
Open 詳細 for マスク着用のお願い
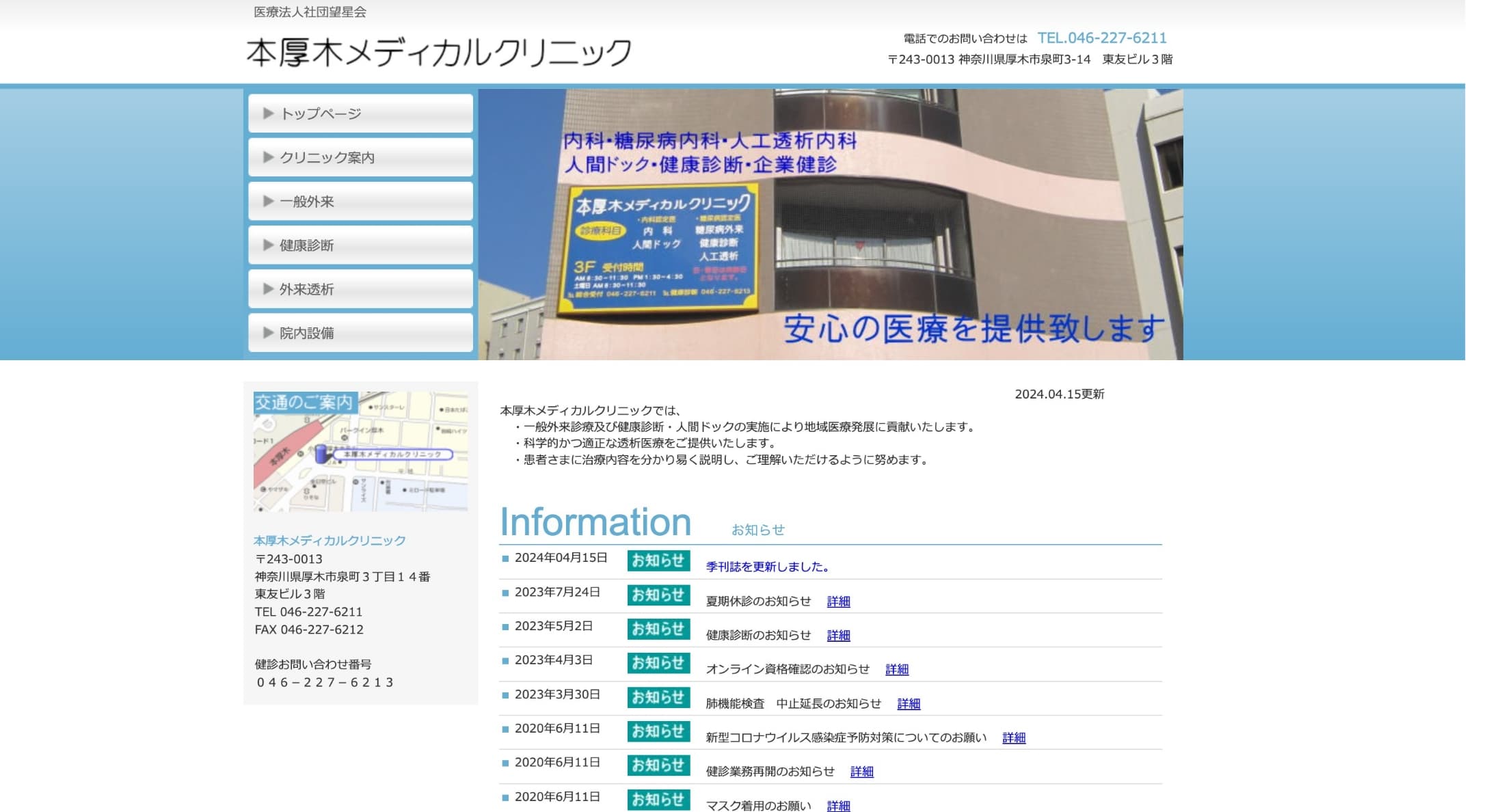838,806
